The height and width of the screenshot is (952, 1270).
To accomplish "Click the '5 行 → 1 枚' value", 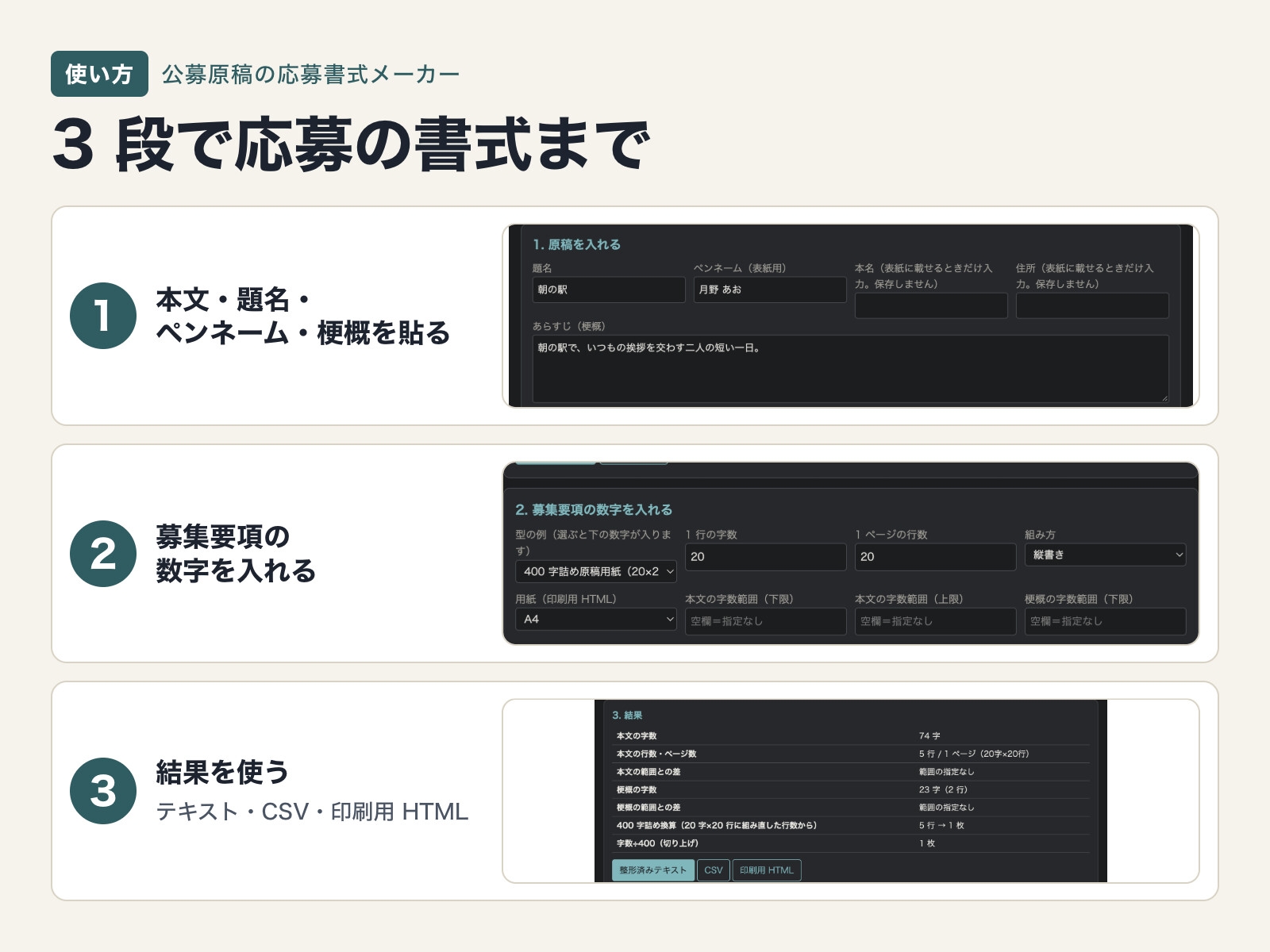I will (x=942, y=826).
